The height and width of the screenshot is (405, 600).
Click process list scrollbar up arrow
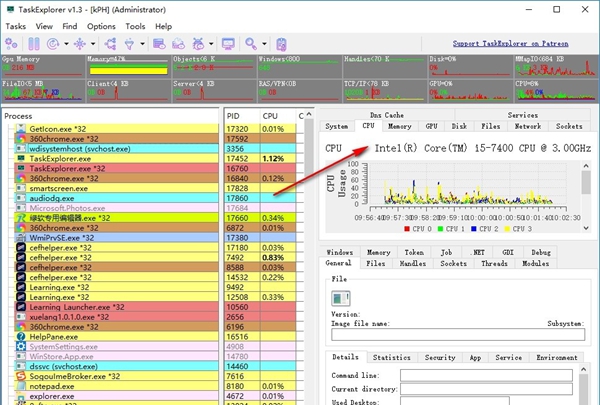(309, 114)
